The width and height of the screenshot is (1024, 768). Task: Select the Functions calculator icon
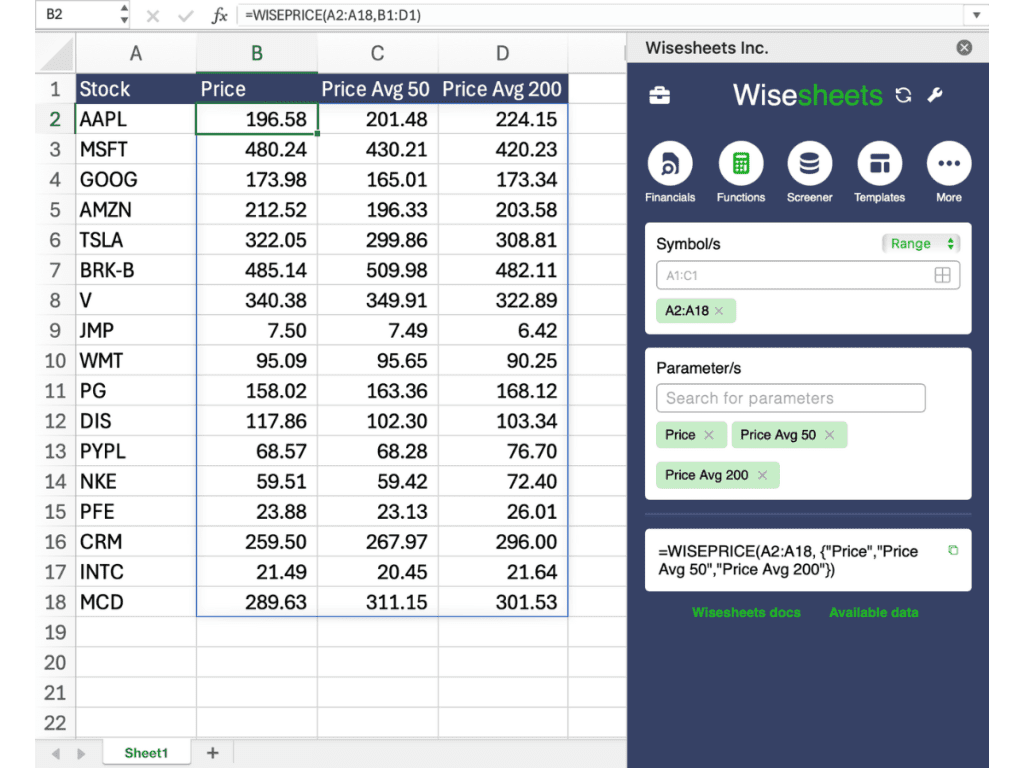click(740, 164)
